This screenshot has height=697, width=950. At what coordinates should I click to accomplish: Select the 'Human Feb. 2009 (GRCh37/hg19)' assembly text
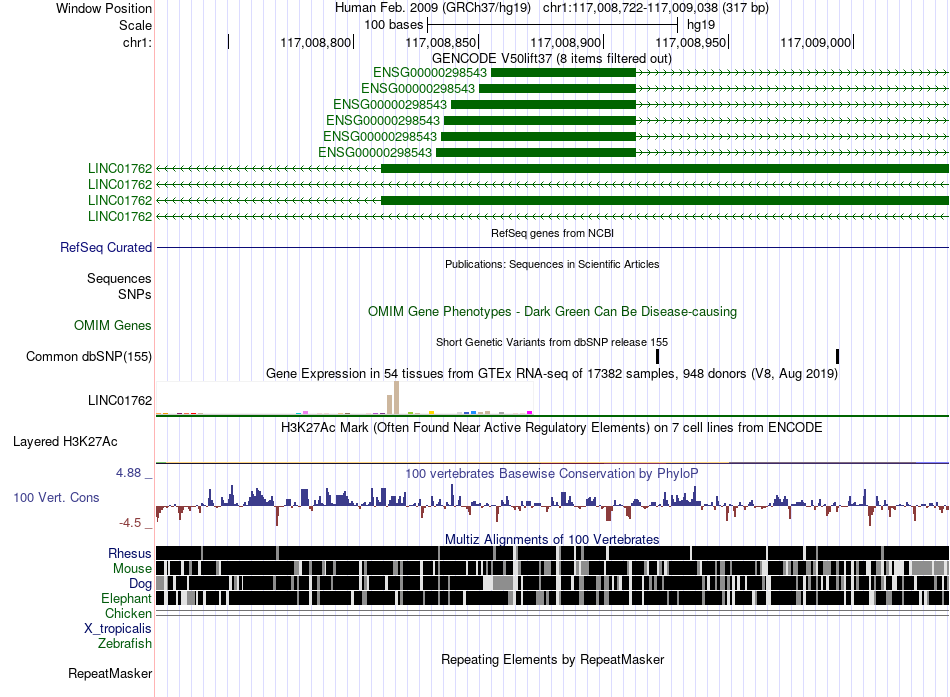[433, 8]
